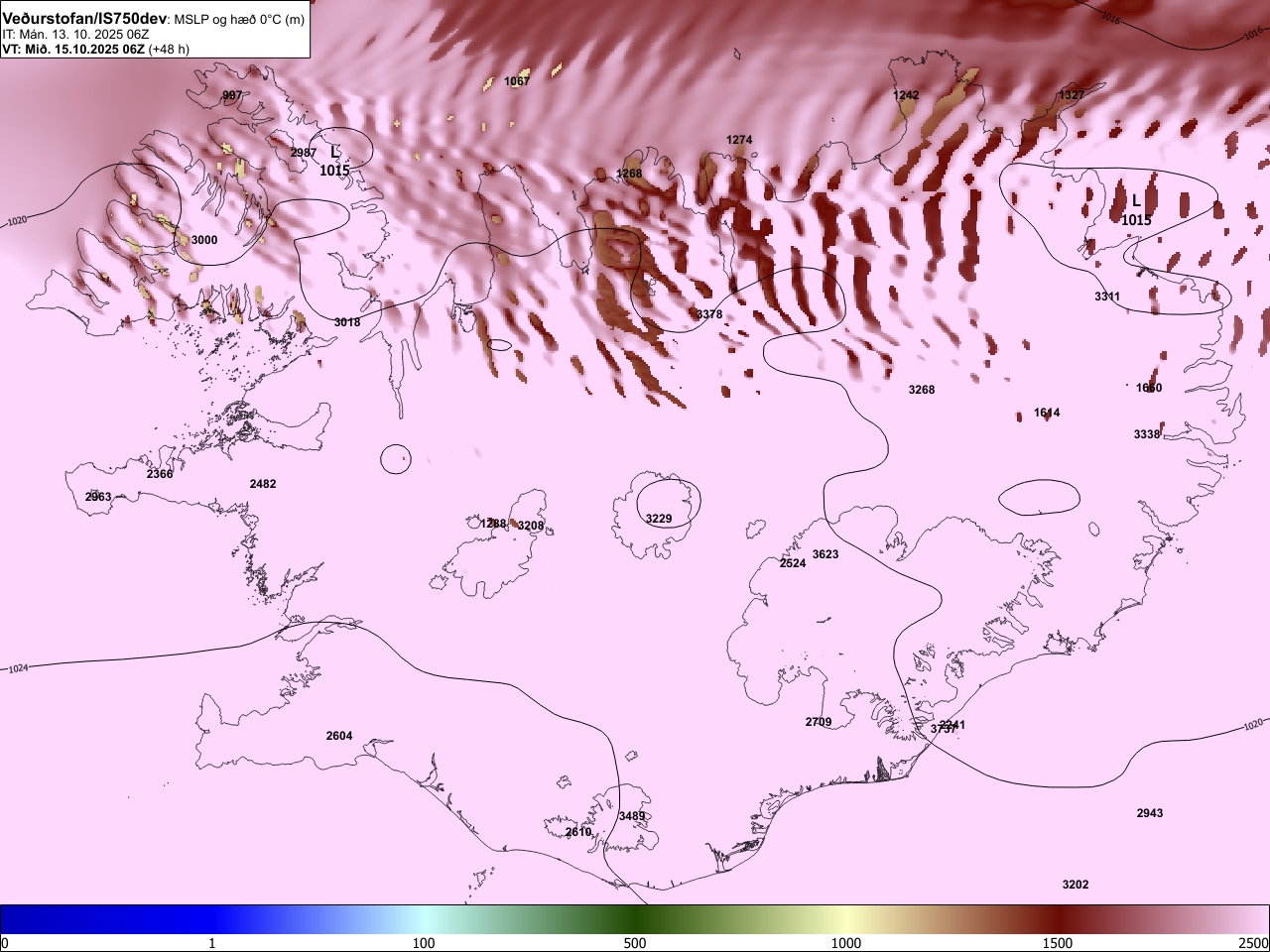This screenshot has width=1270, height=952.
Task: Click the '1024' isobar label
Action: click(18, 669)
